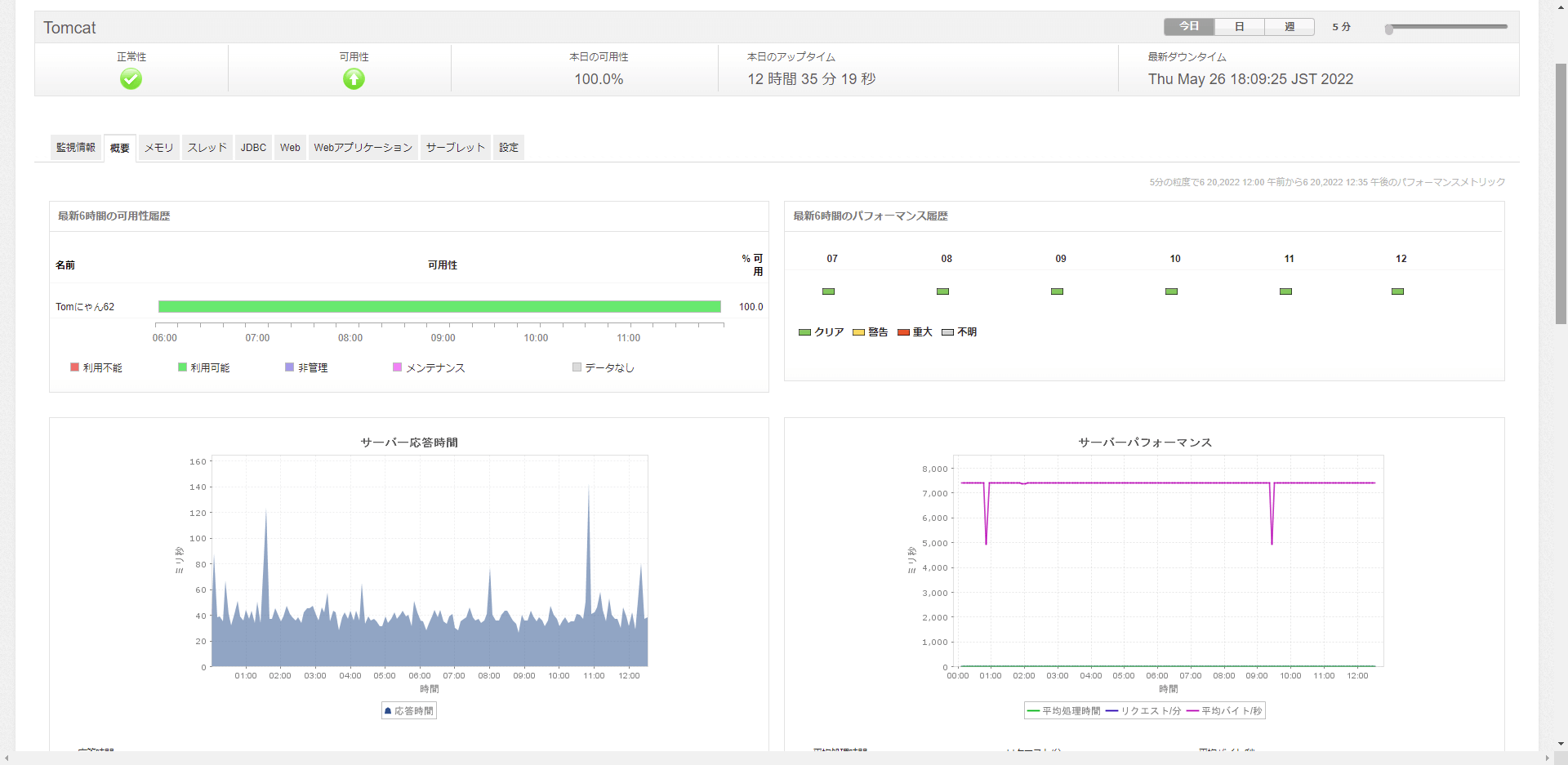This screenshot has height=765, width=1568.
Task: Switch to the メモリ tab
Action: coord(158,148)
